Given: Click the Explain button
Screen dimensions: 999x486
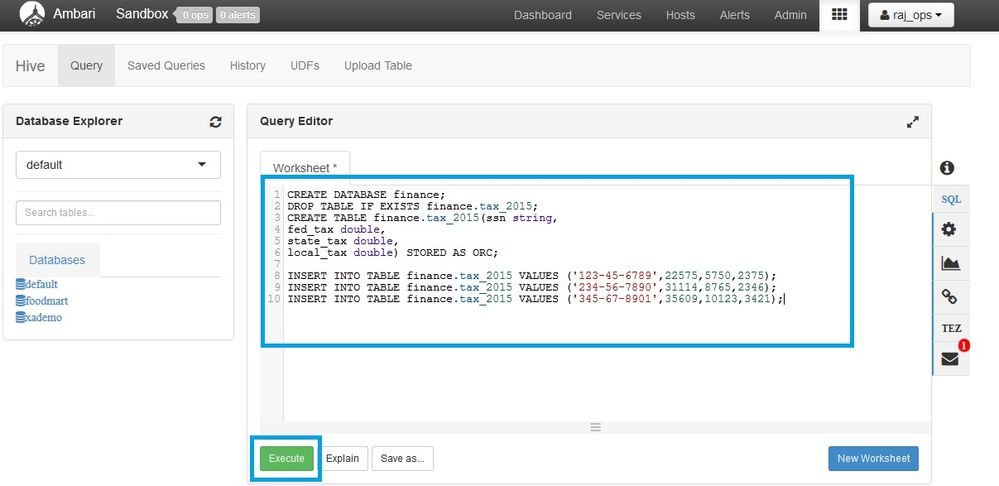Looking at the screenshot, I should (343, 459).
